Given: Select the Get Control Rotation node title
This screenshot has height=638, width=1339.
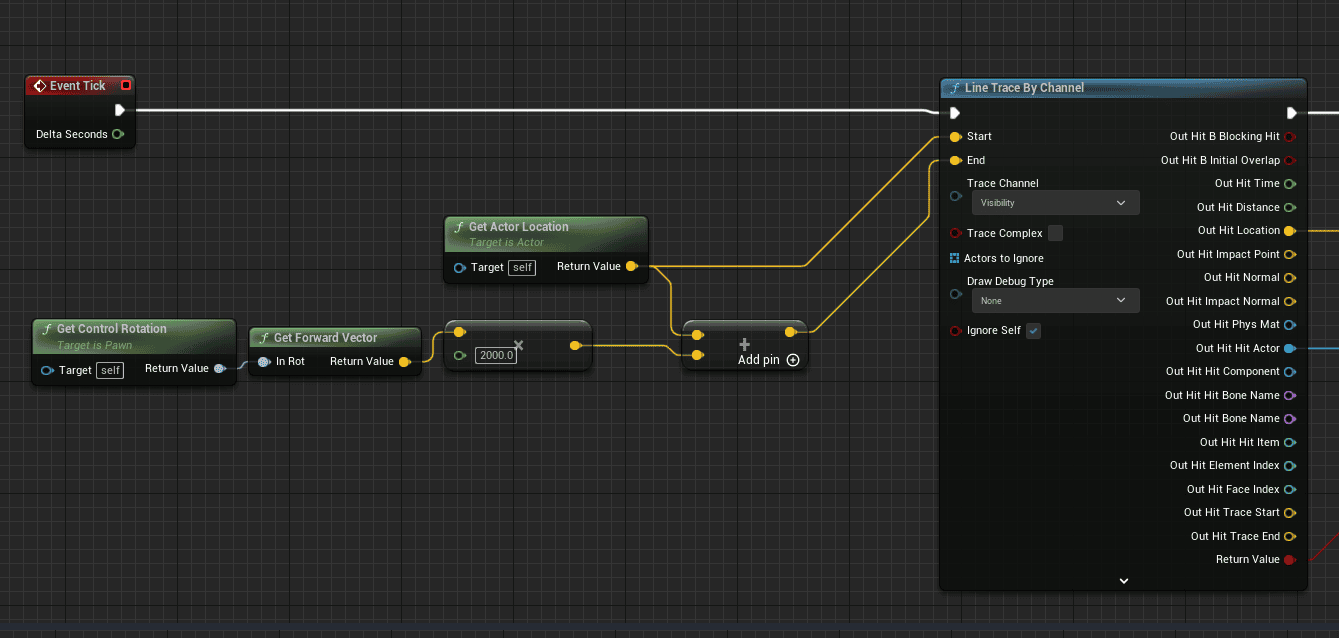Looking at the screenshot, I should coord(111,329).
